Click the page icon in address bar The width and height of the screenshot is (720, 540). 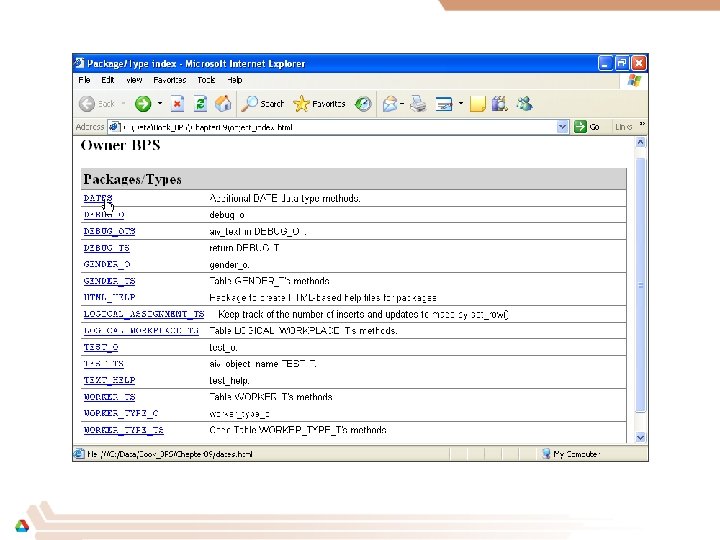(x=114, y=127)
